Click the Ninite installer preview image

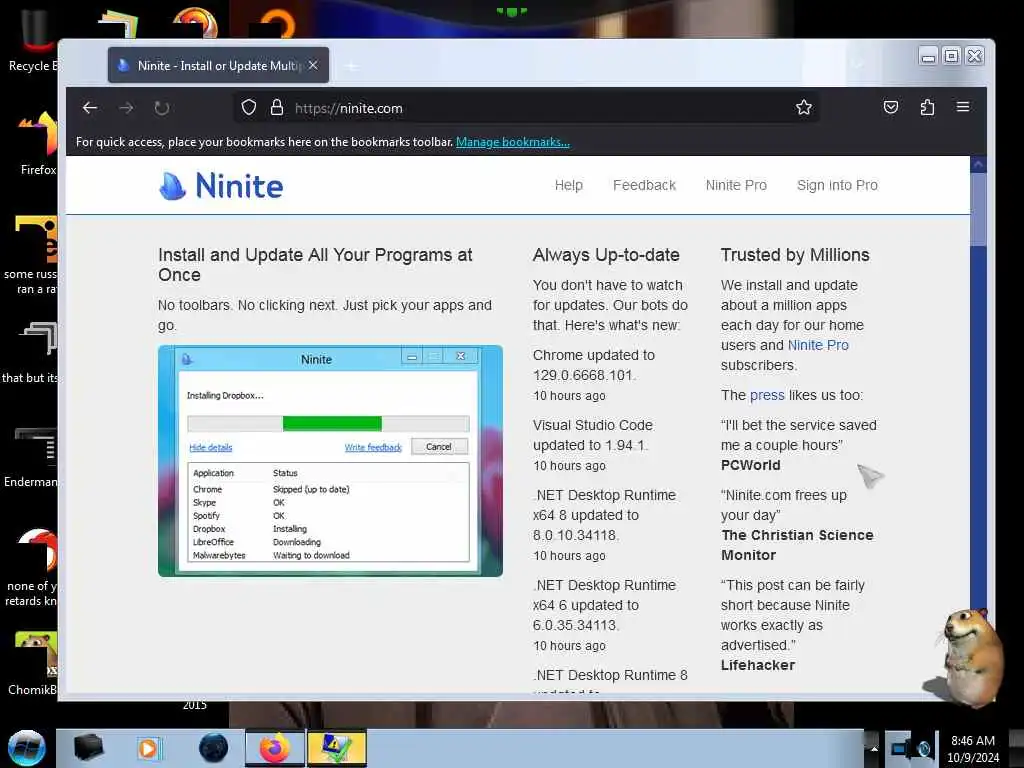[330, 461]
